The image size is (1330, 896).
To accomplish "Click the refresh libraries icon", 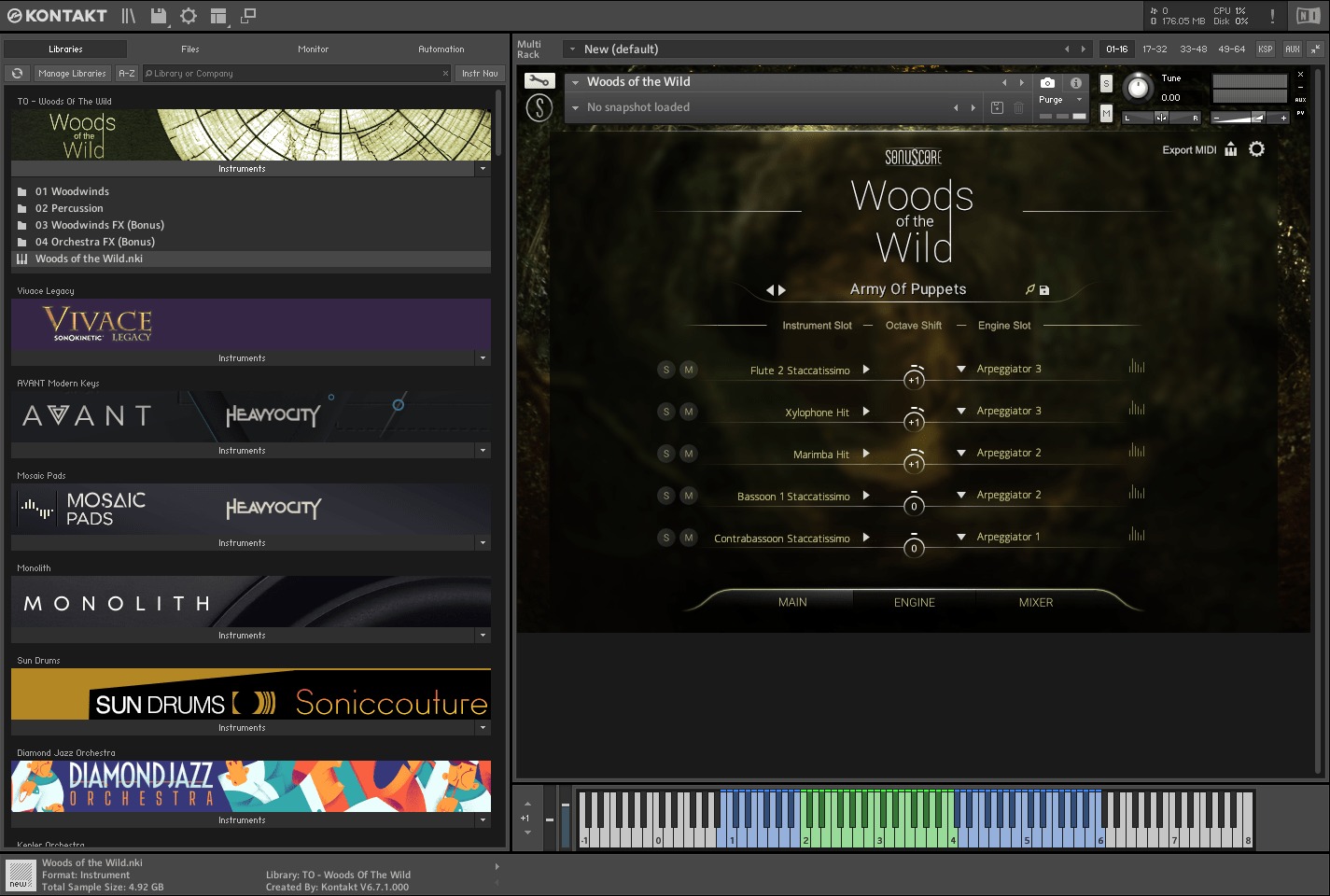I will 17,74.
